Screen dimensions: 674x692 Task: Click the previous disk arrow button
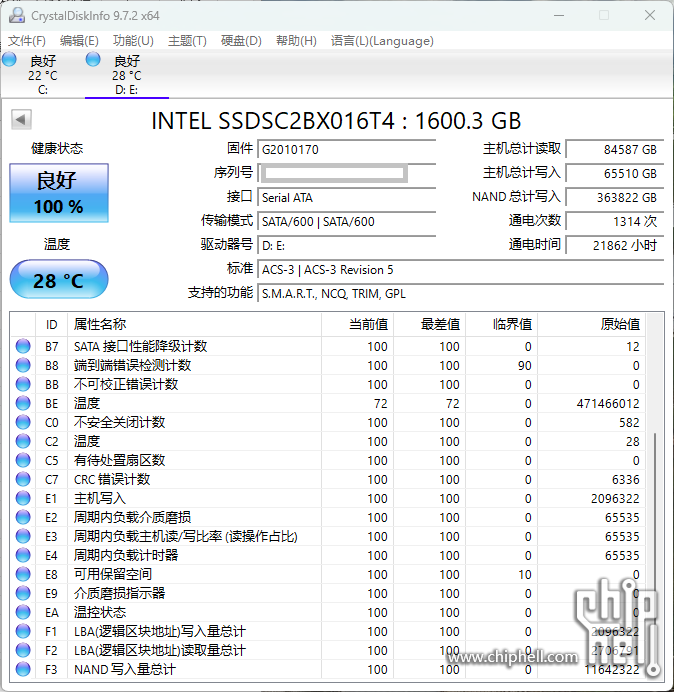point(21,120)
